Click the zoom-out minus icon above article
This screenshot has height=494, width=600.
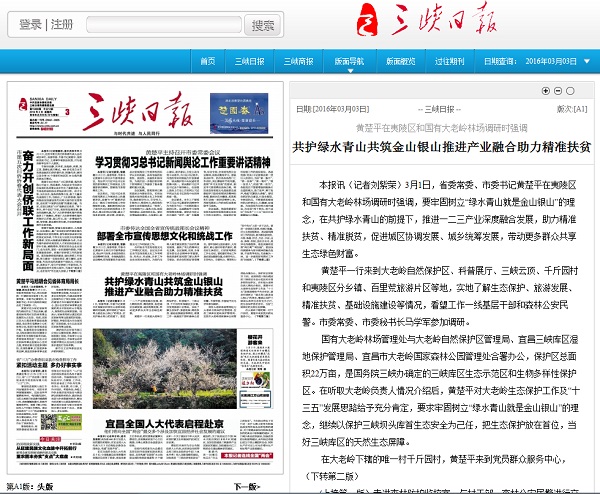pos(558,91)
